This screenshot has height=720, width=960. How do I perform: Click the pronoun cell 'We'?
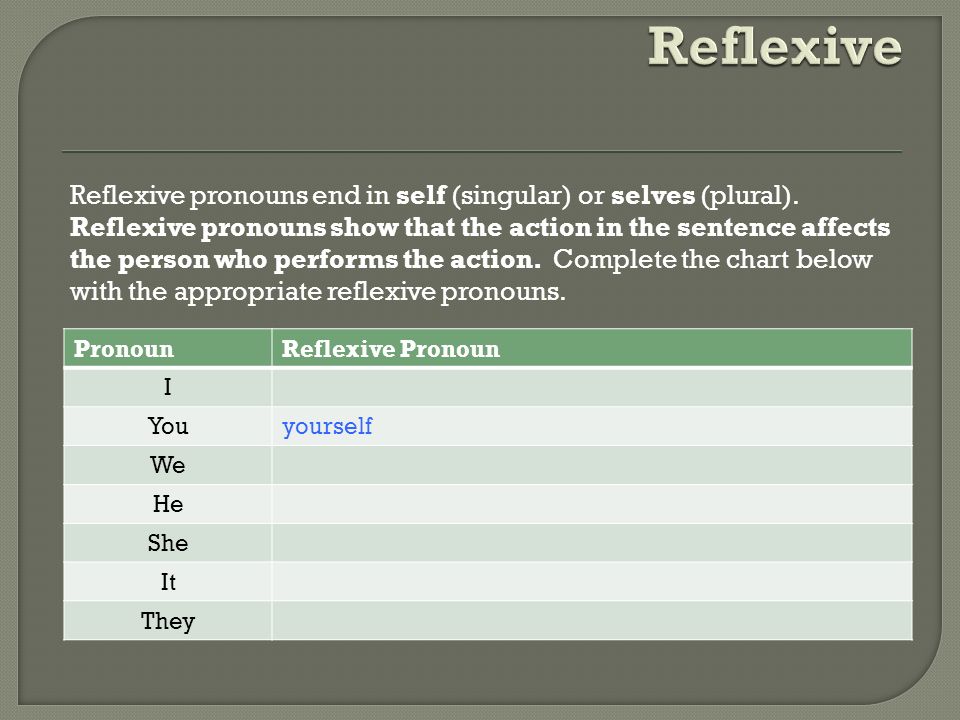point(167,465)
